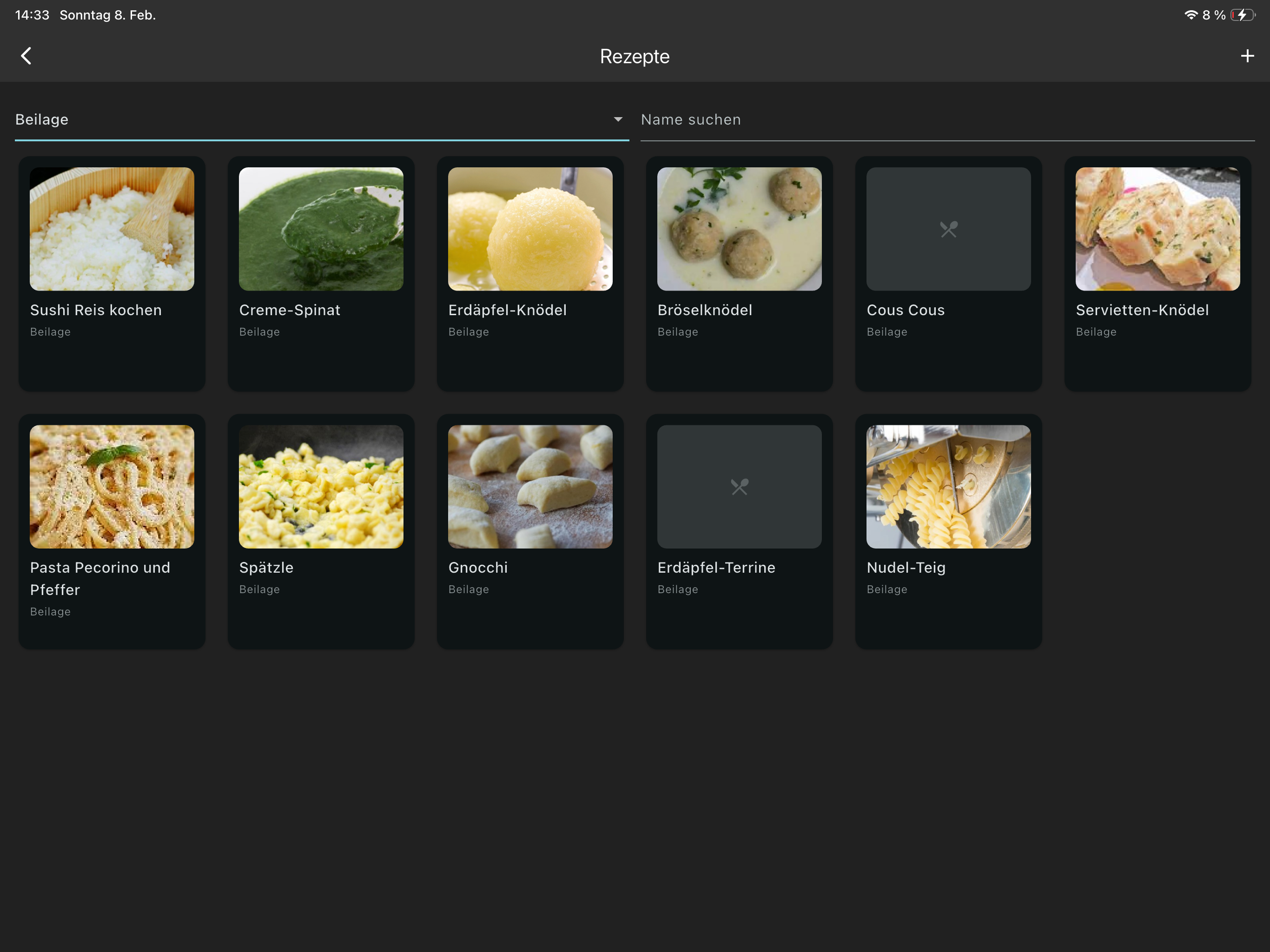Click the Beilage label under Cous Cous
This screenshot has width=1270, height=952.
[887, 332]
